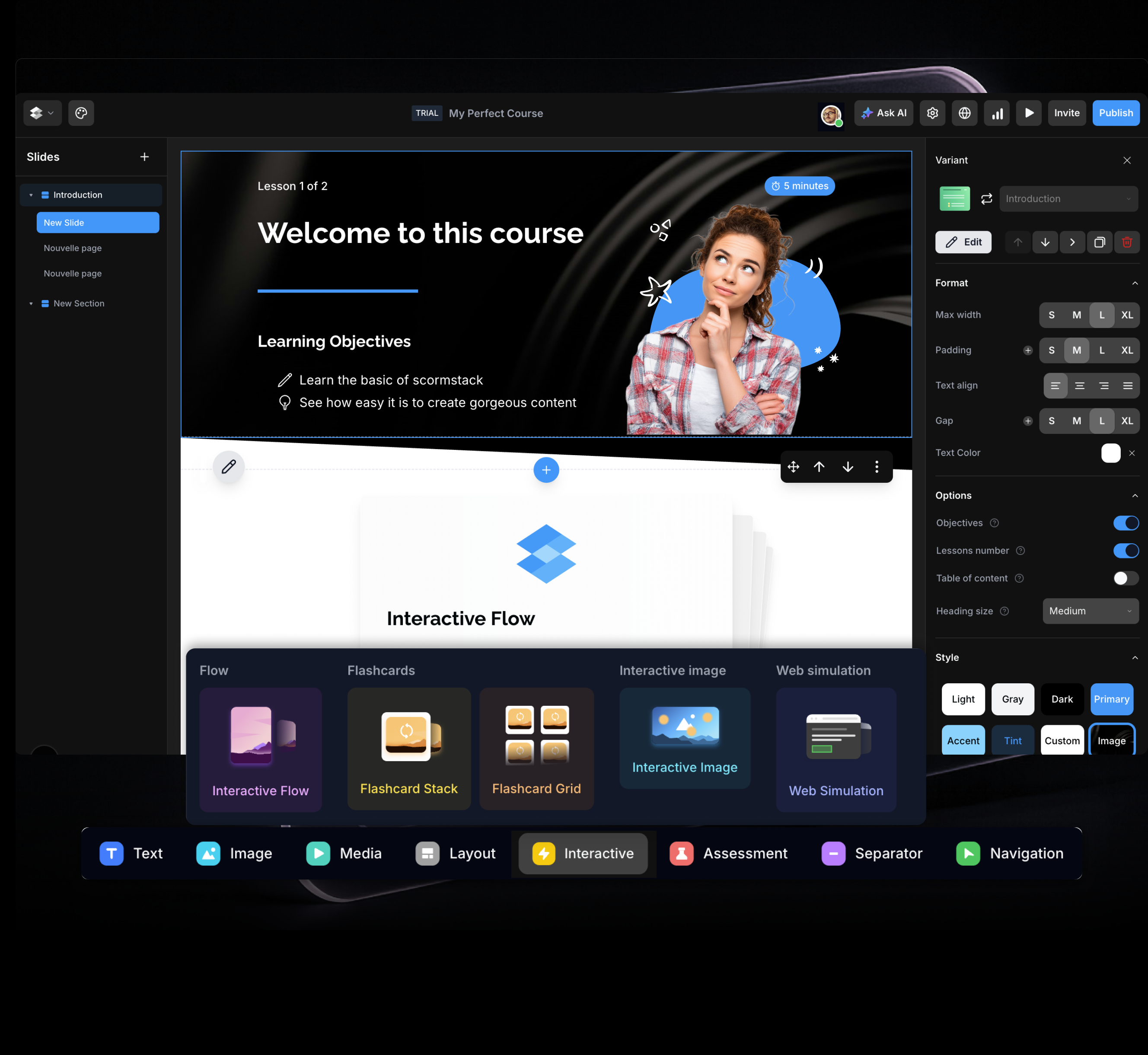Collapse the Introduction section tree arrow
This screenshot has height=1055, width=1148.
point(31,195)
